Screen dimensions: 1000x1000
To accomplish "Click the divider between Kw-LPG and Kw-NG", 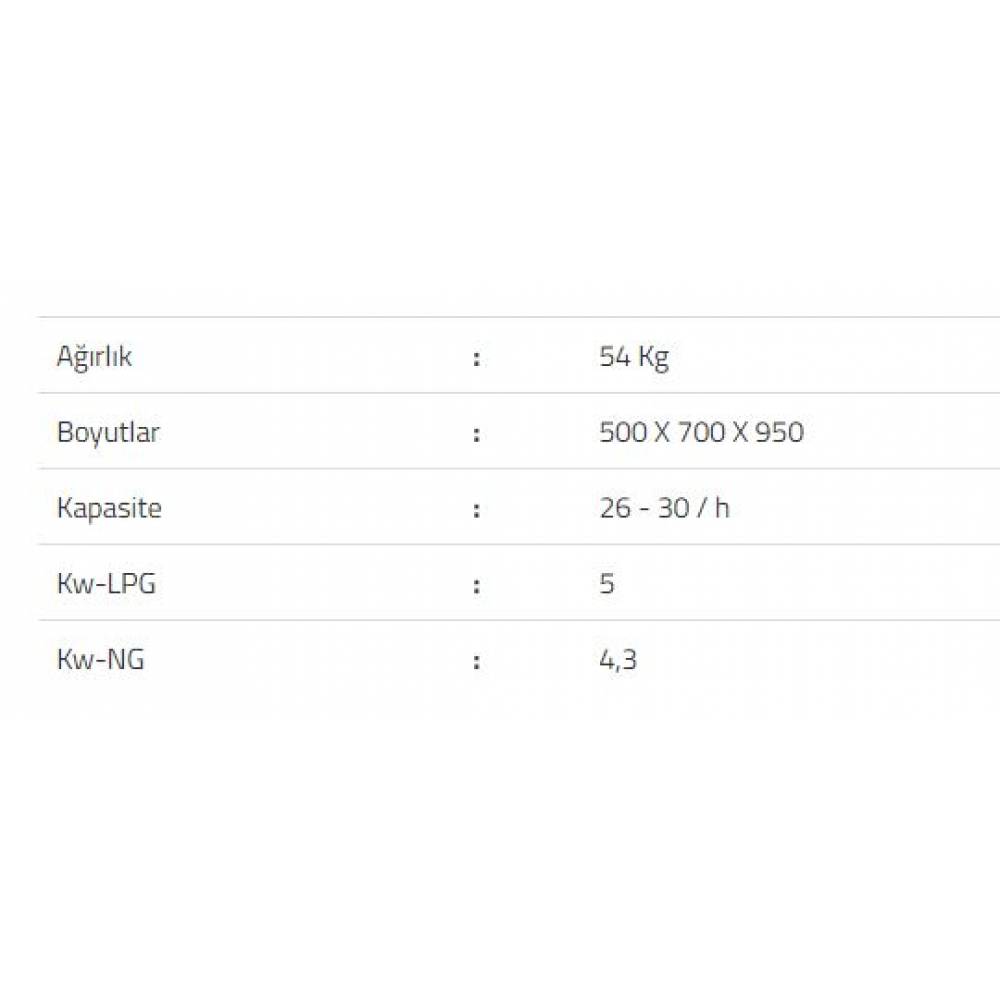I will click(500, 620).
